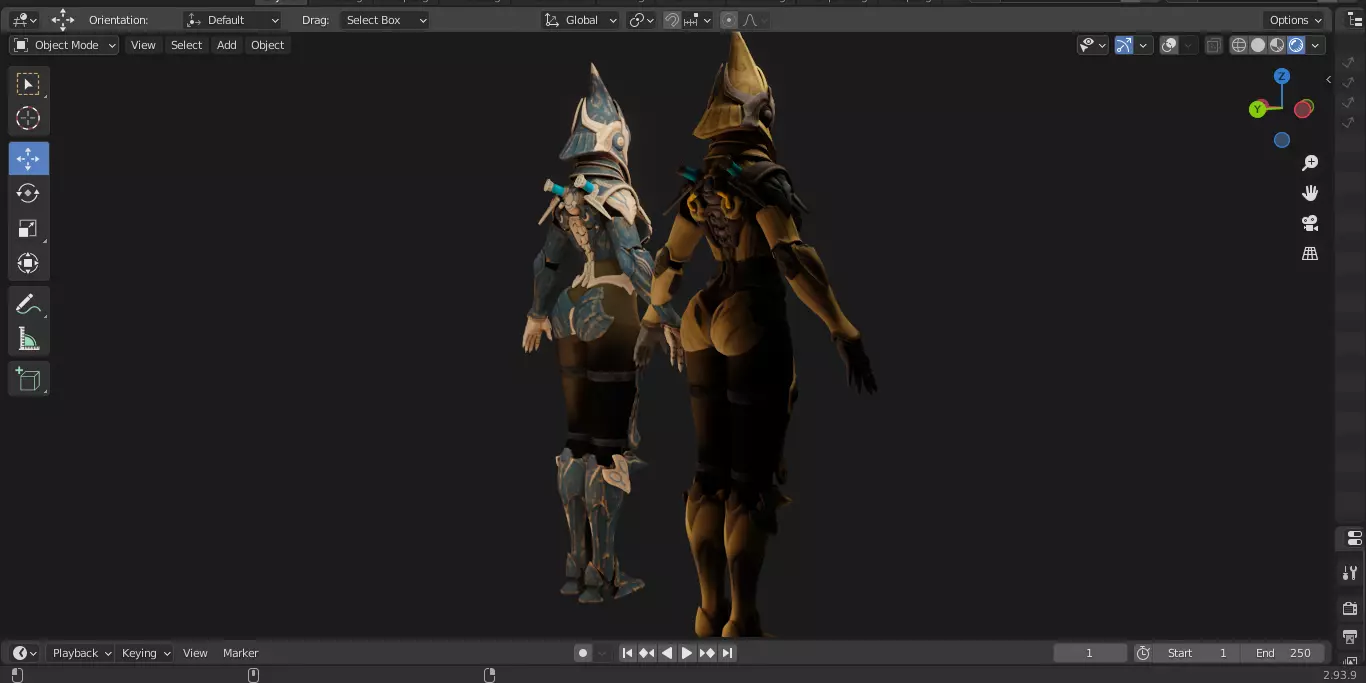Click the Z axis on navigation gizmo
This screenshot has width=1366, height=683.
coord(1281,77)
